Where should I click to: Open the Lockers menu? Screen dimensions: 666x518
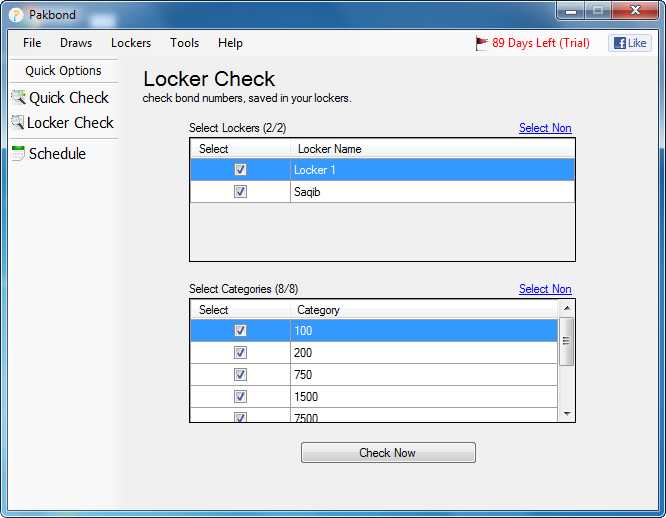click(131, 43)
